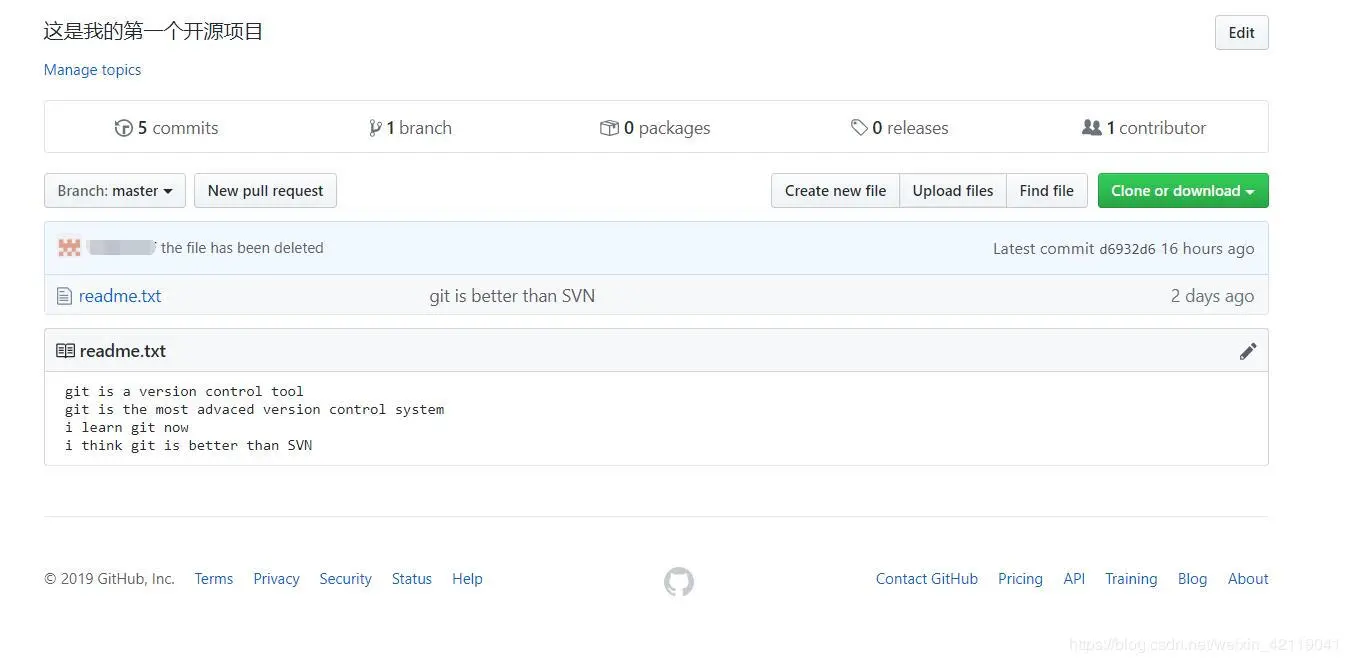
Task: Open the Terms footer link
Action: (214, 579)
